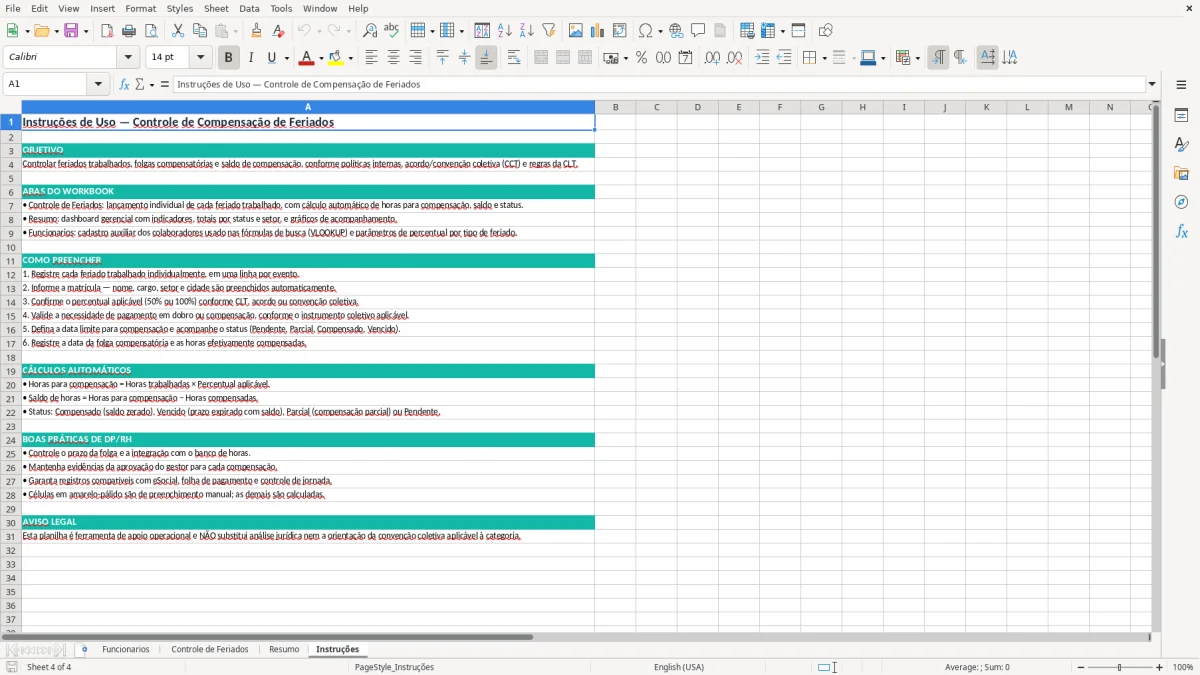
Task: Open the Special Character dropdown arrow
Action: [x=661, y=31]
